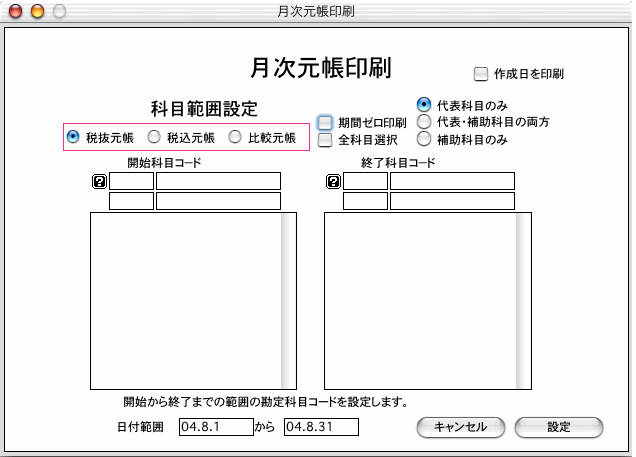Select 補助科目のみ radio option
Viewport: 636px width, 457px height.
(x=424, y=140)
